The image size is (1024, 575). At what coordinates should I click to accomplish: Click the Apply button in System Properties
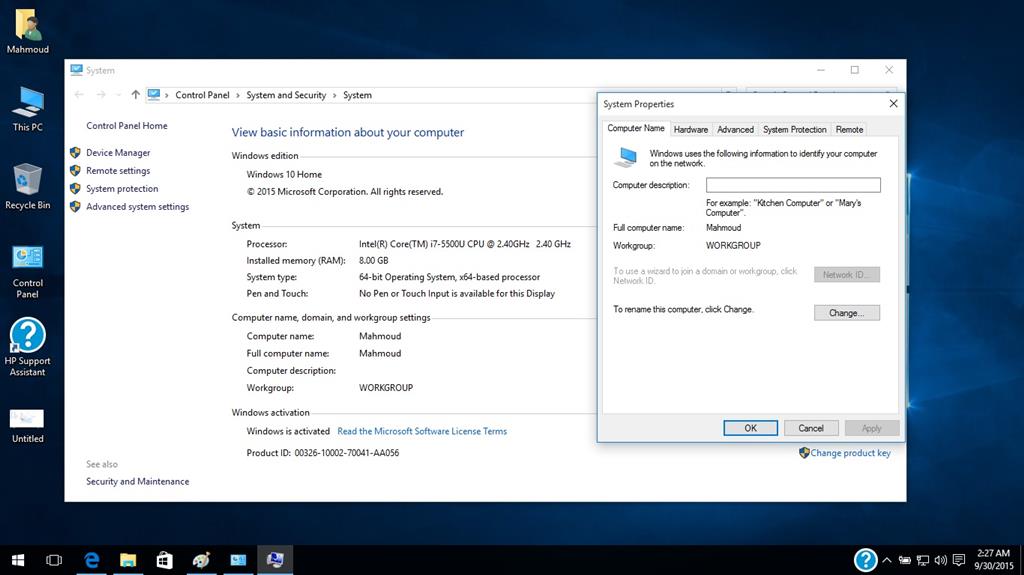coord(871,428)
